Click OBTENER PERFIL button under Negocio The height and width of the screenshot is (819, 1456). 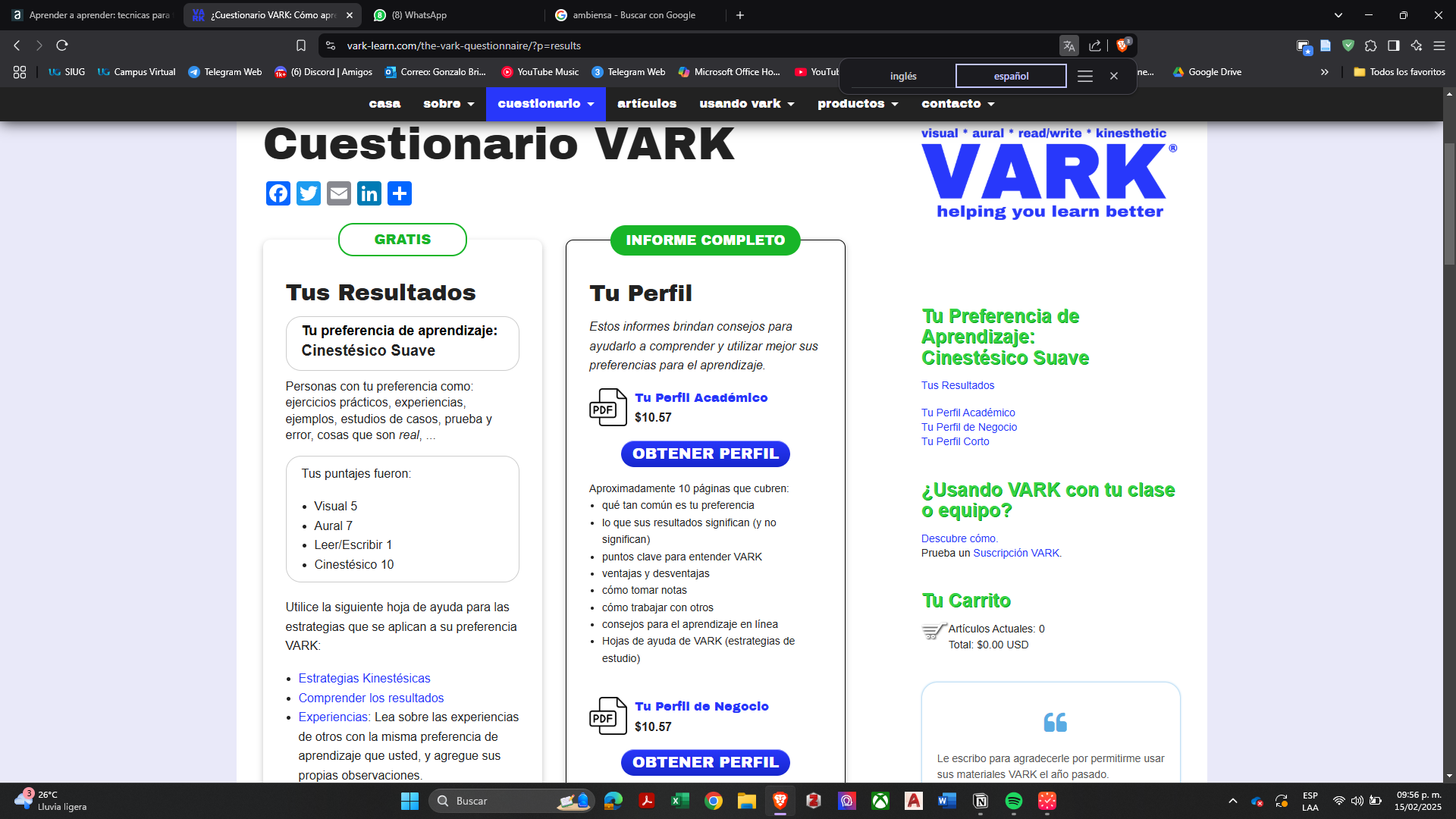pos(705,762)
